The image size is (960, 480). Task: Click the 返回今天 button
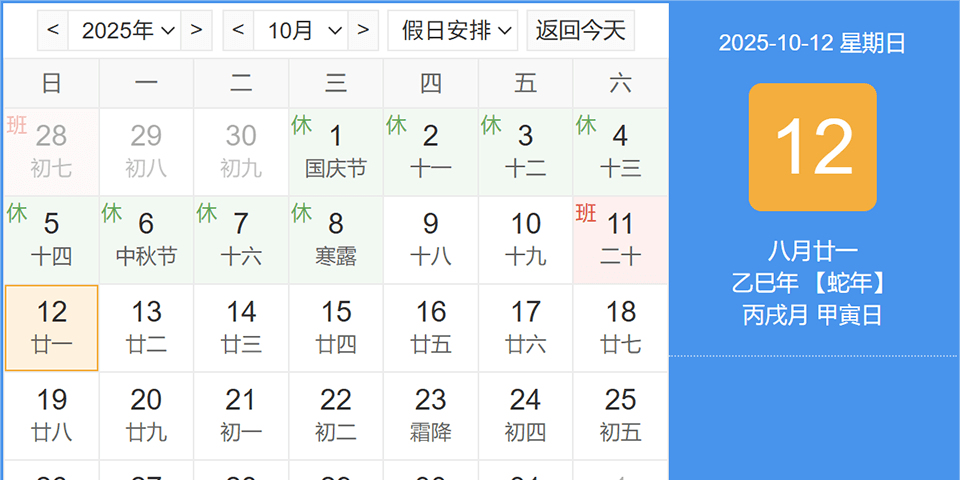click(580, 30)
